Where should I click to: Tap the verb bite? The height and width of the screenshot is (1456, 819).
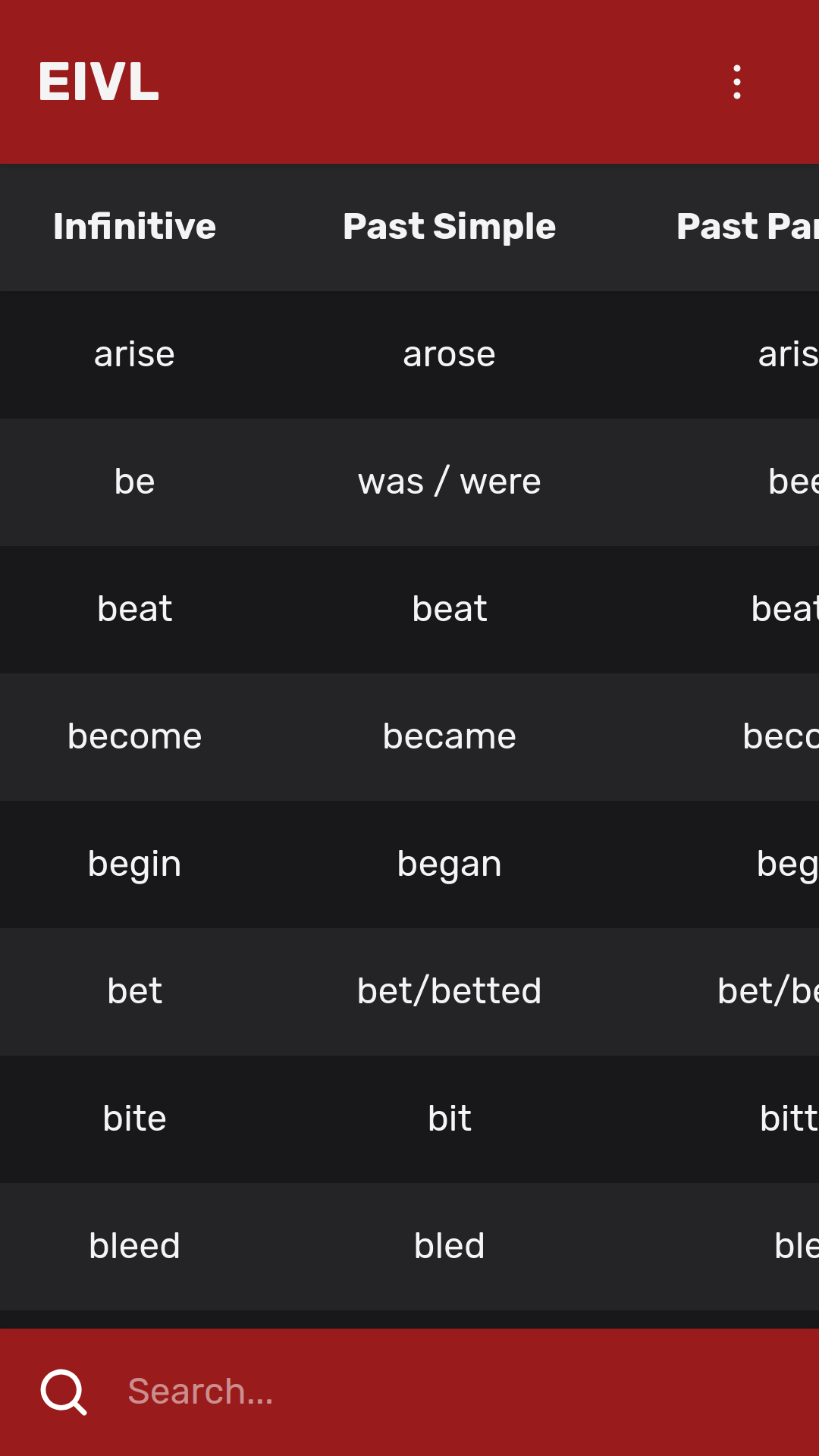134,1119
